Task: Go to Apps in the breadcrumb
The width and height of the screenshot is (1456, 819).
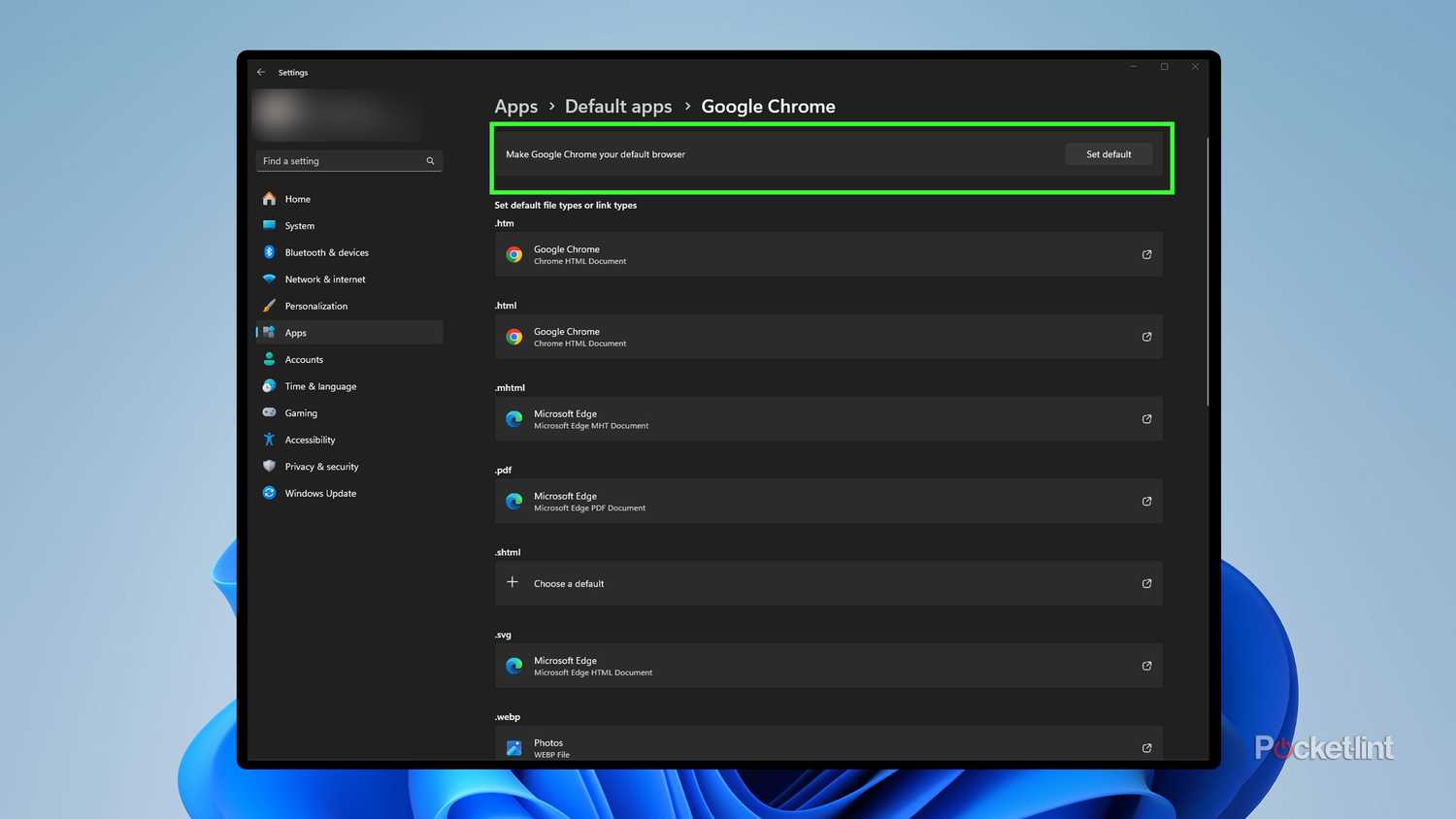Action: 515,107
